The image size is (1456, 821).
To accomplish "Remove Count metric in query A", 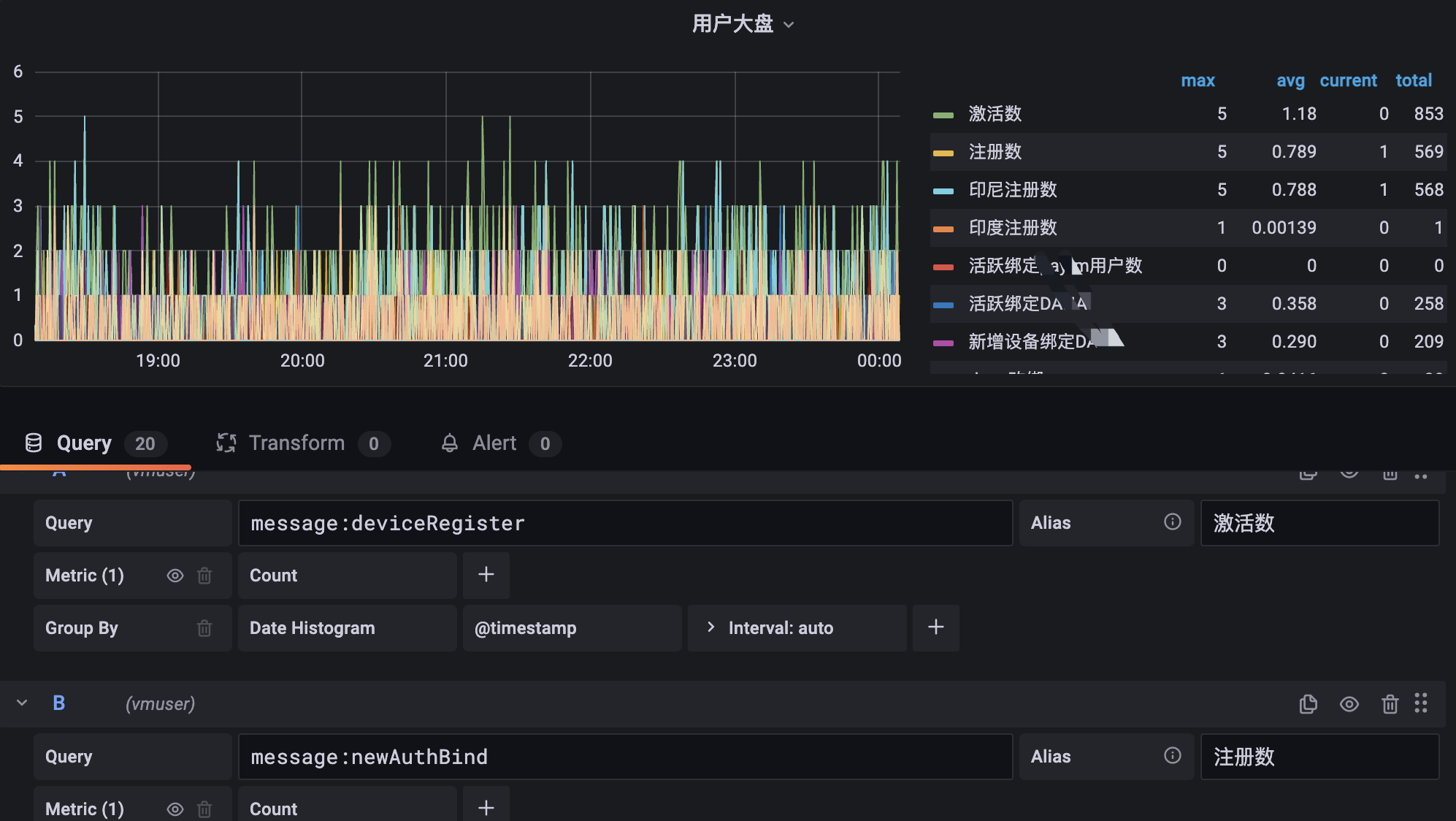I will pyautogui.click(x=204, y=576).
